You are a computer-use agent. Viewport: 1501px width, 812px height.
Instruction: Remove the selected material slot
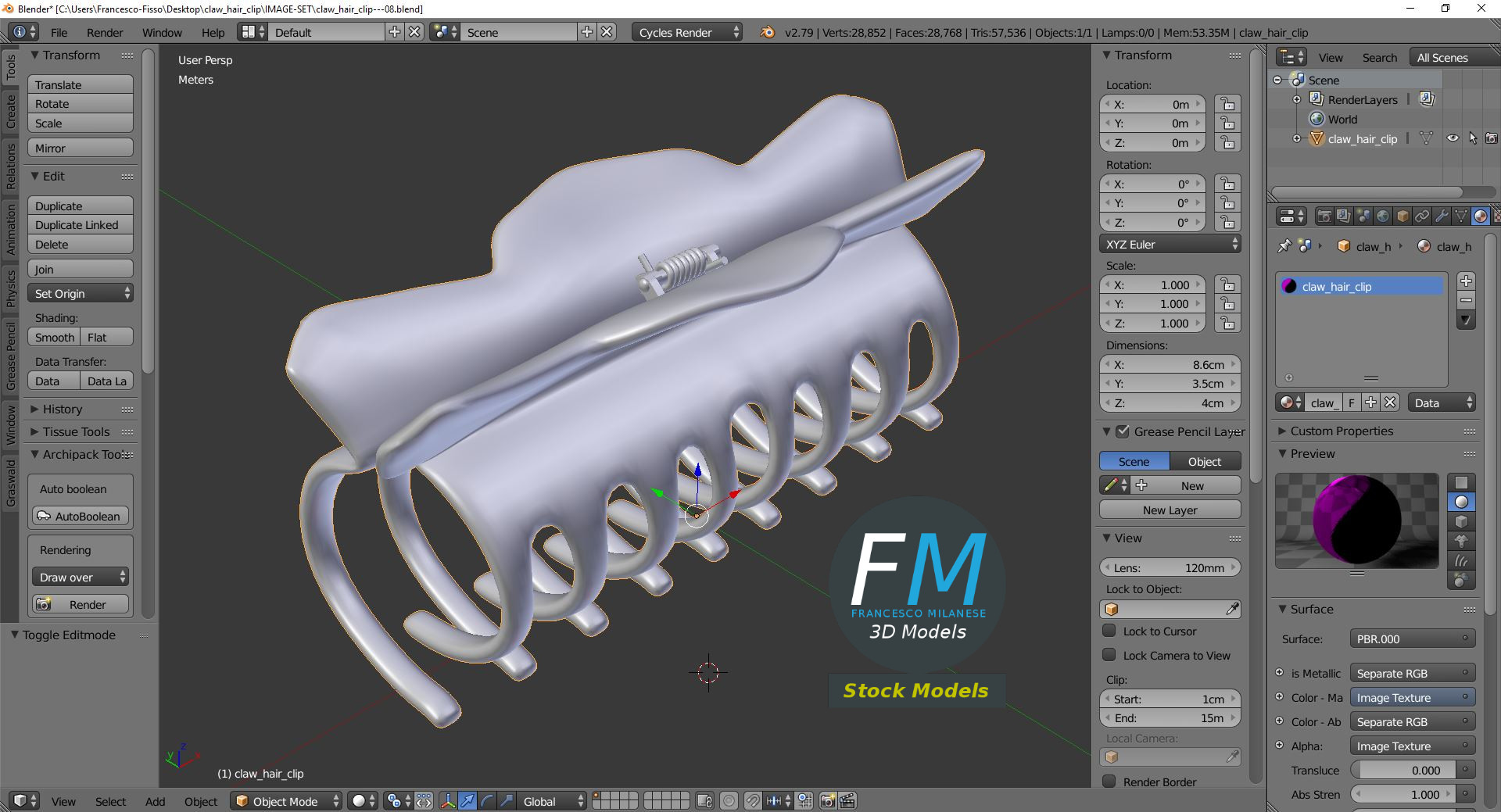point(1466,300)
